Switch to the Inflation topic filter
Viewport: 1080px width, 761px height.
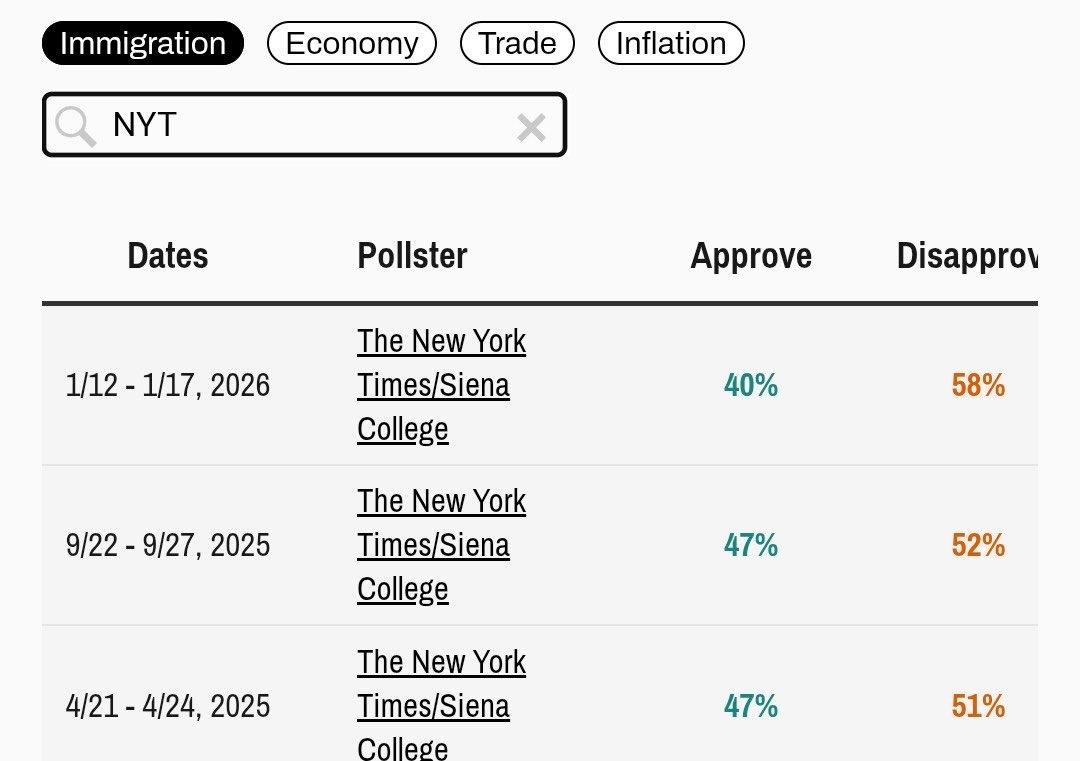click(671, 44)
